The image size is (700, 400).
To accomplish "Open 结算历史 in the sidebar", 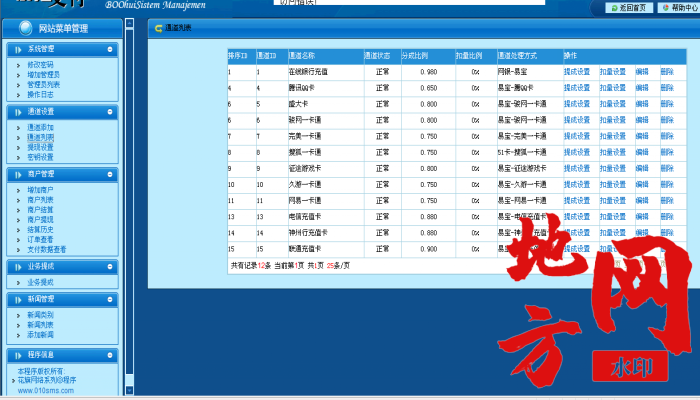I will click(x=40, y=229).
